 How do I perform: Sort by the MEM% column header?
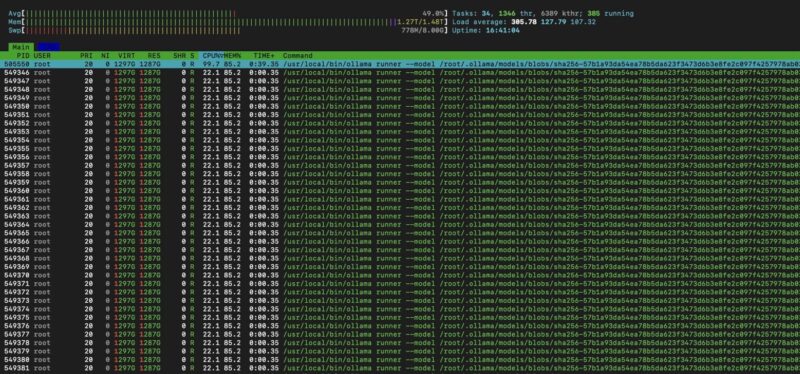pyautogui.click(x=232, y=55)
